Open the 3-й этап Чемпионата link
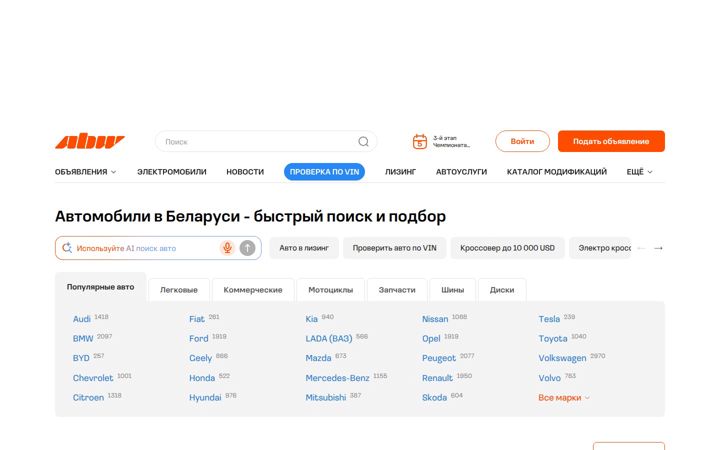 (452, 141)
